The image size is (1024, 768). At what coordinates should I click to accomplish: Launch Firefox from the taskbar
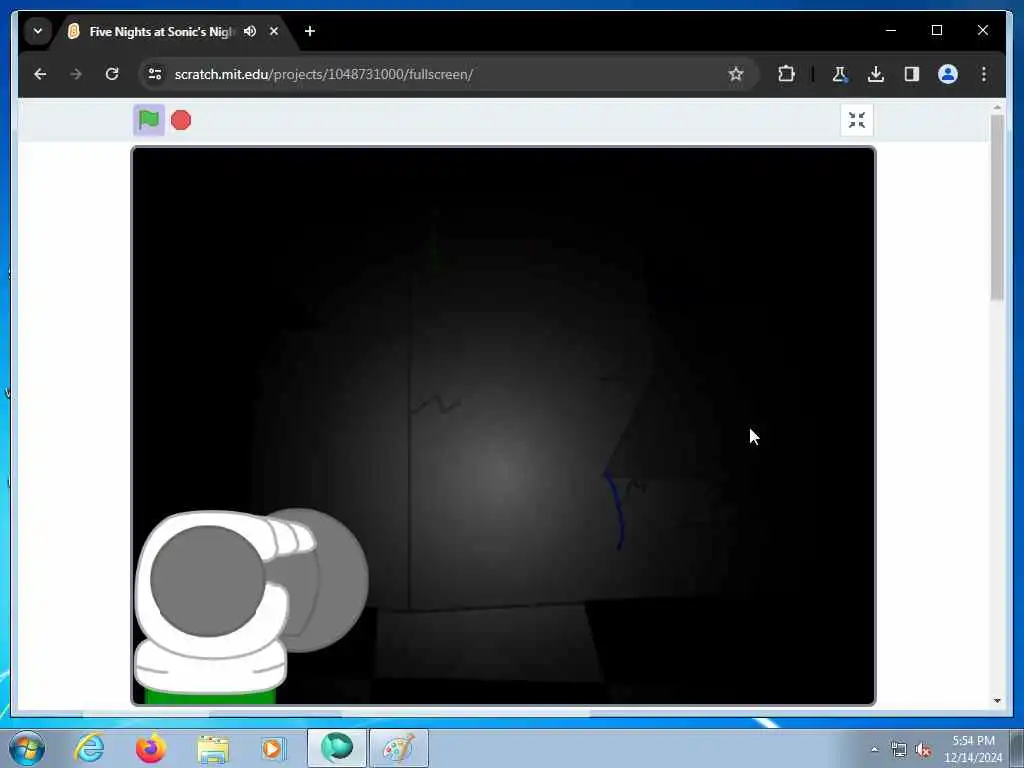click(150, 748)
